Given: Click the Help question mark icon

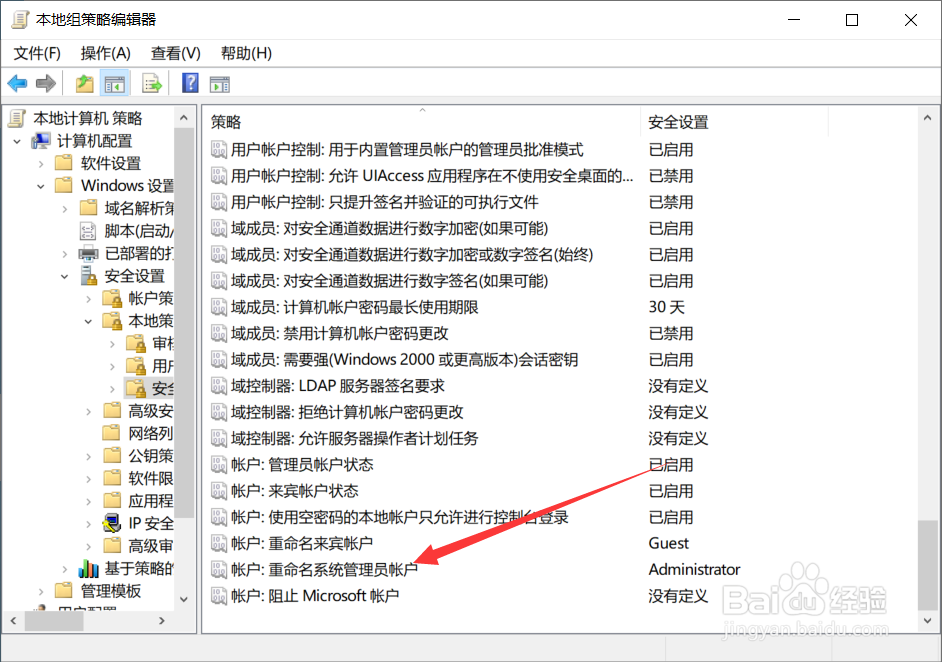Looking at the screenshot, I should coord(190,83).
